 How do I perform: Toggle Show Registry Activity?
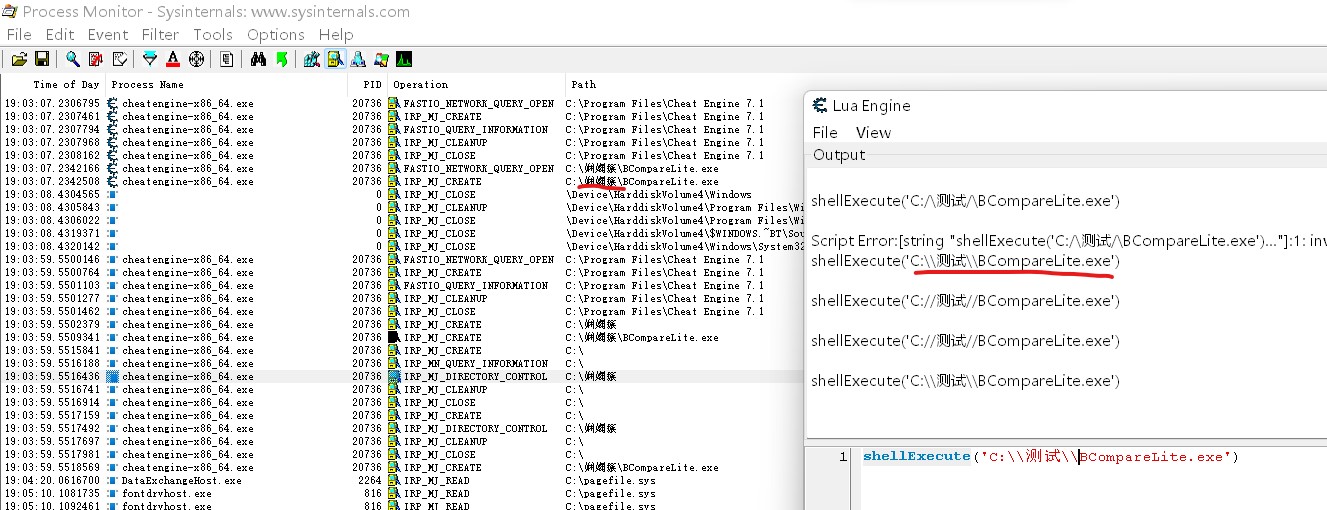pyautogui.click(x=311, y=59)
